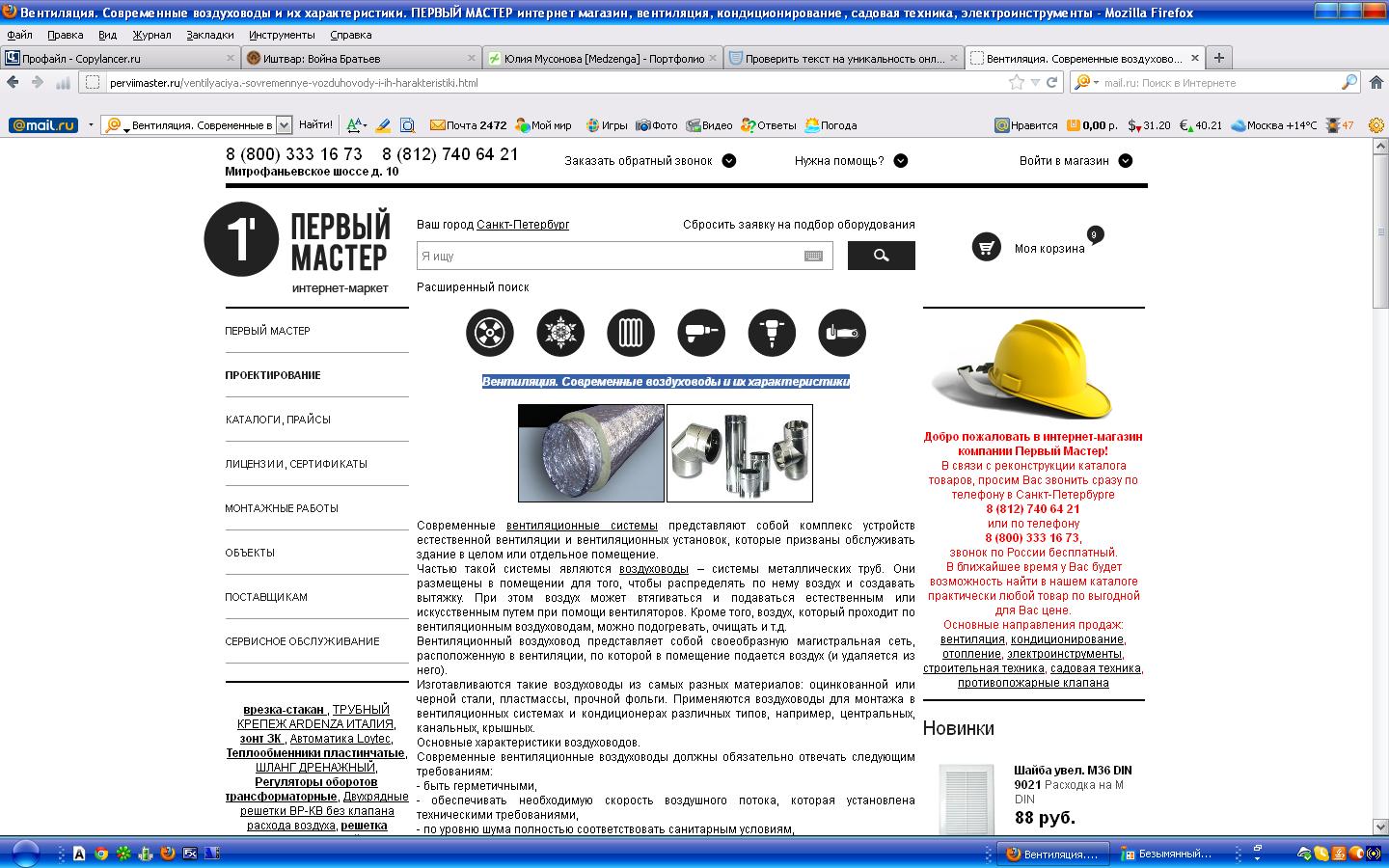Switch to Профайл - Copylancer.ru tab

pyautogui.click(x=120, y=59)
